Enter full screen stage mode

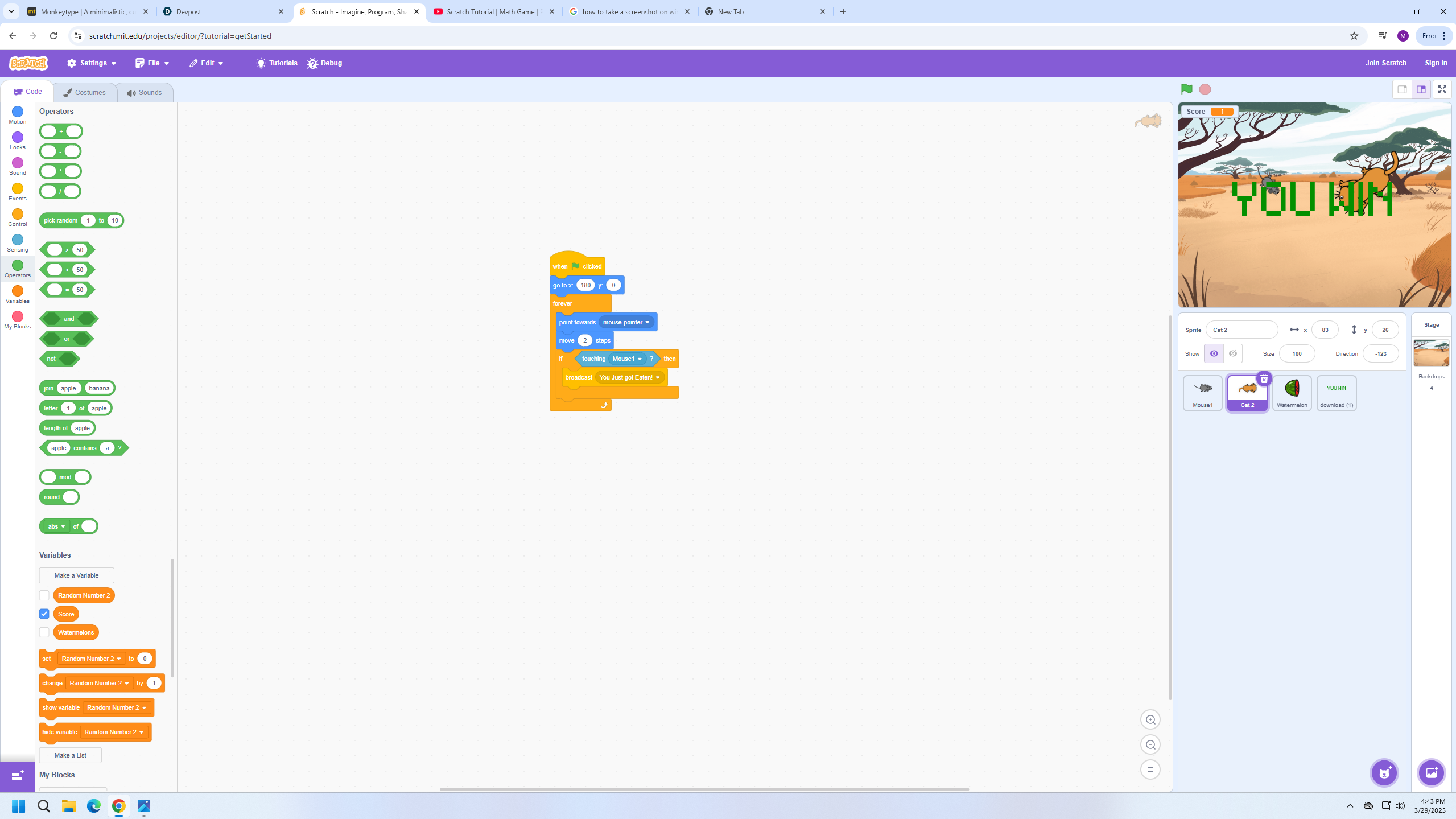pos(1442,89)
